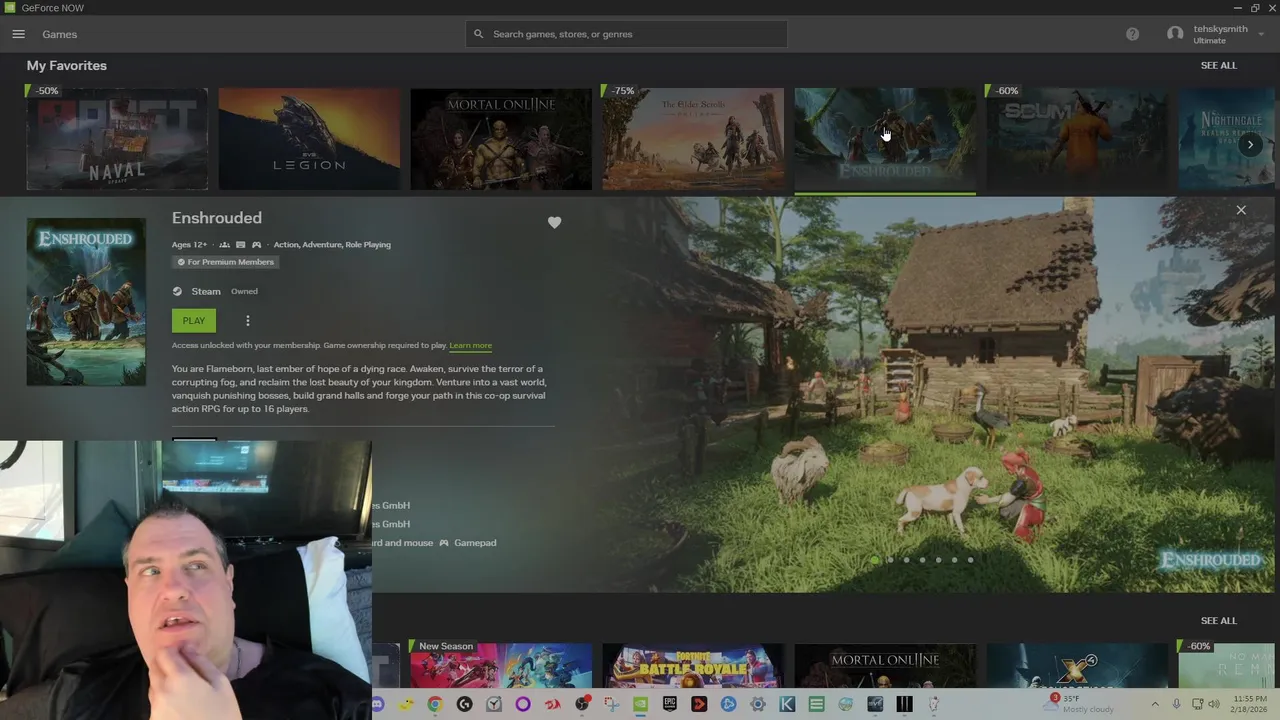Open the weather widget showing 35°F
This screenshot has width=1280, height=720.
1078,704
